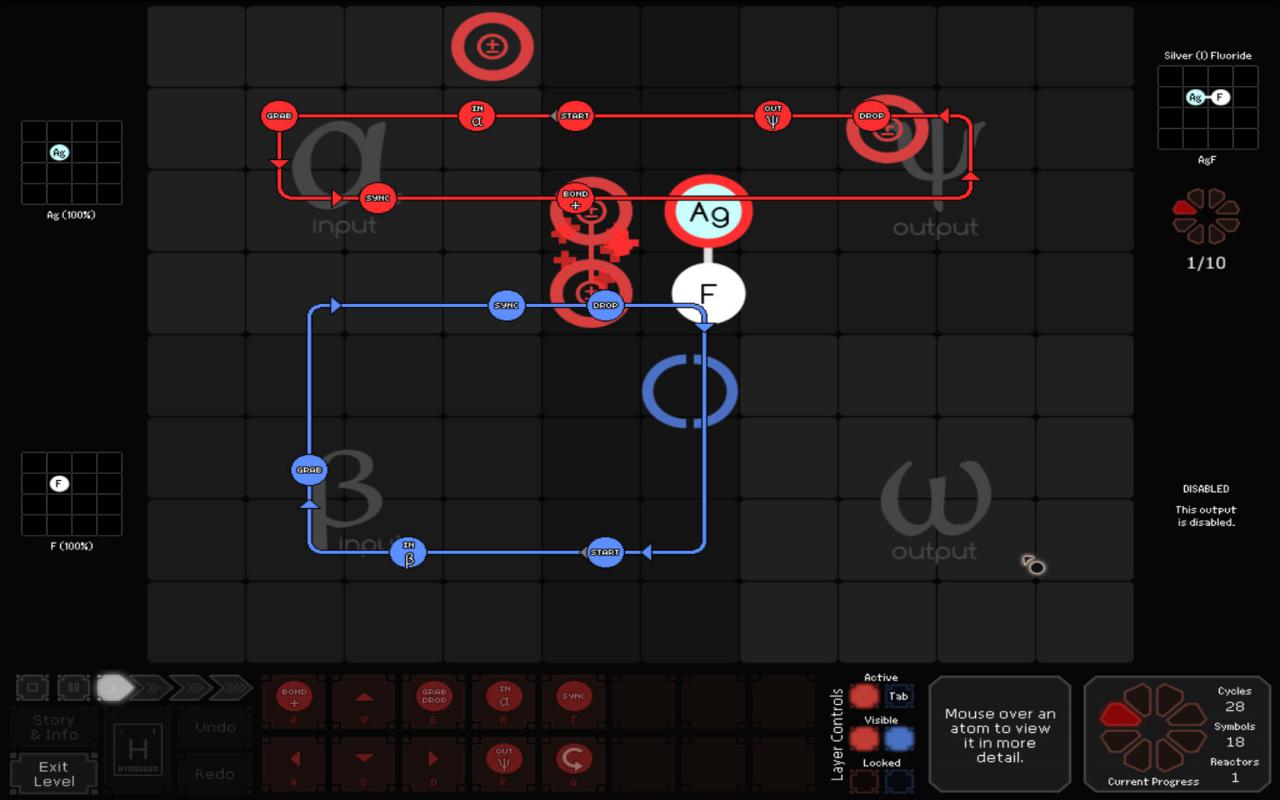This screenshot has width=1280, height=800.
Task: Click the F input molecule preview
Action: tap(72, 494)
